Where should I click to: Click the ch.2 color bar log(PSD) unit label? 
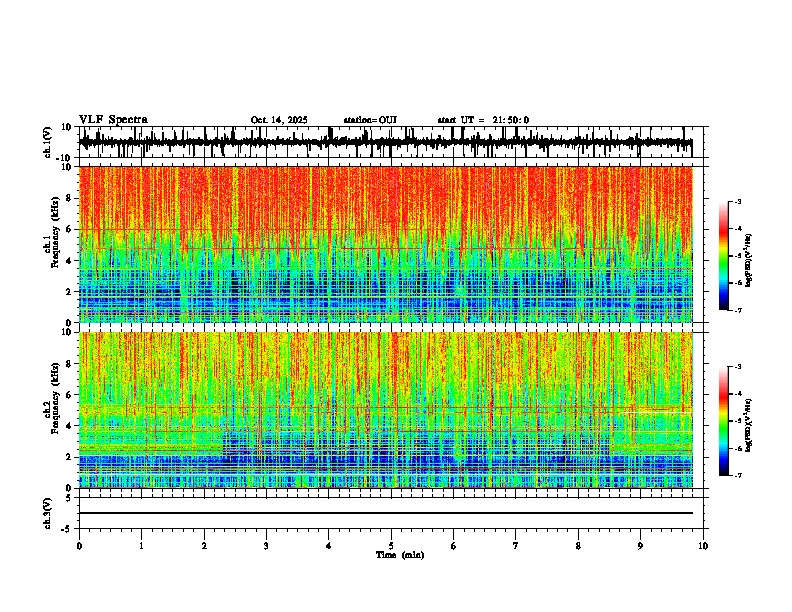tap(749, 425)
